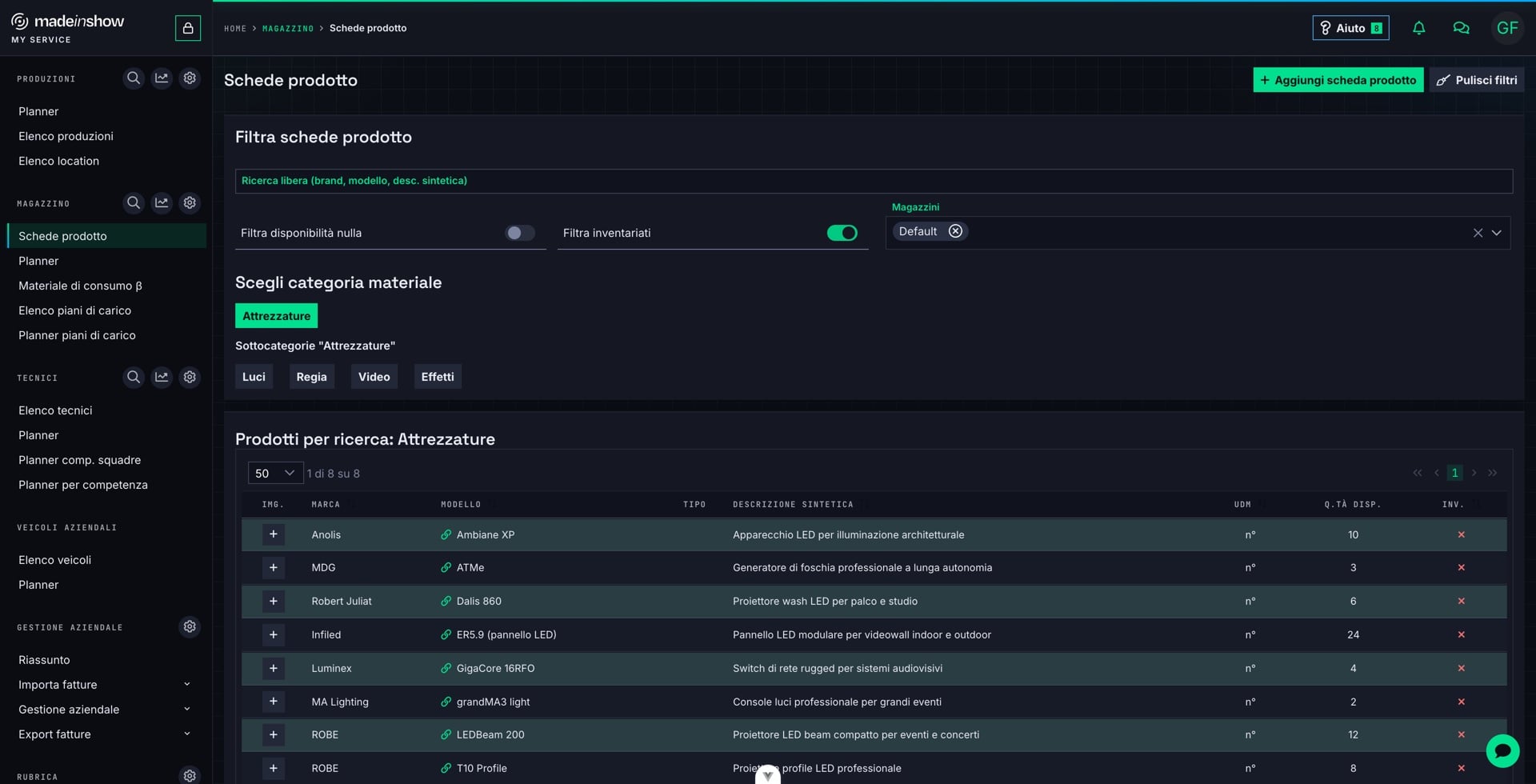Open Elenco produzioni in sidebar

click(x=66, y=136)
